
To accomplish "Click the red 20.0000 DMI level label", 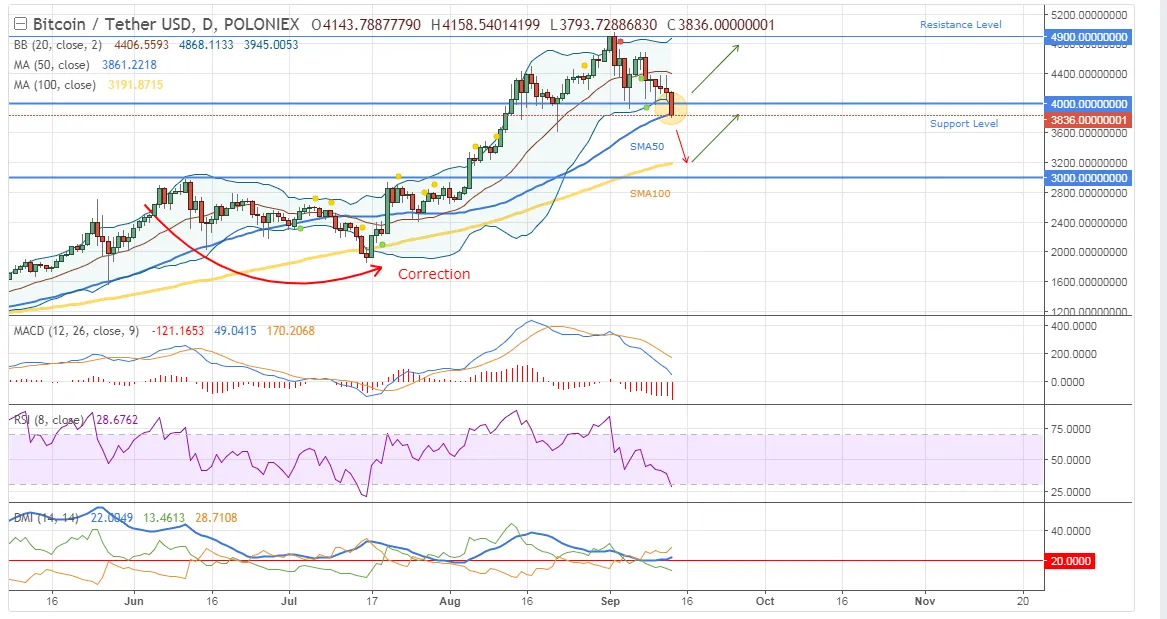I will coord(1070,561).
